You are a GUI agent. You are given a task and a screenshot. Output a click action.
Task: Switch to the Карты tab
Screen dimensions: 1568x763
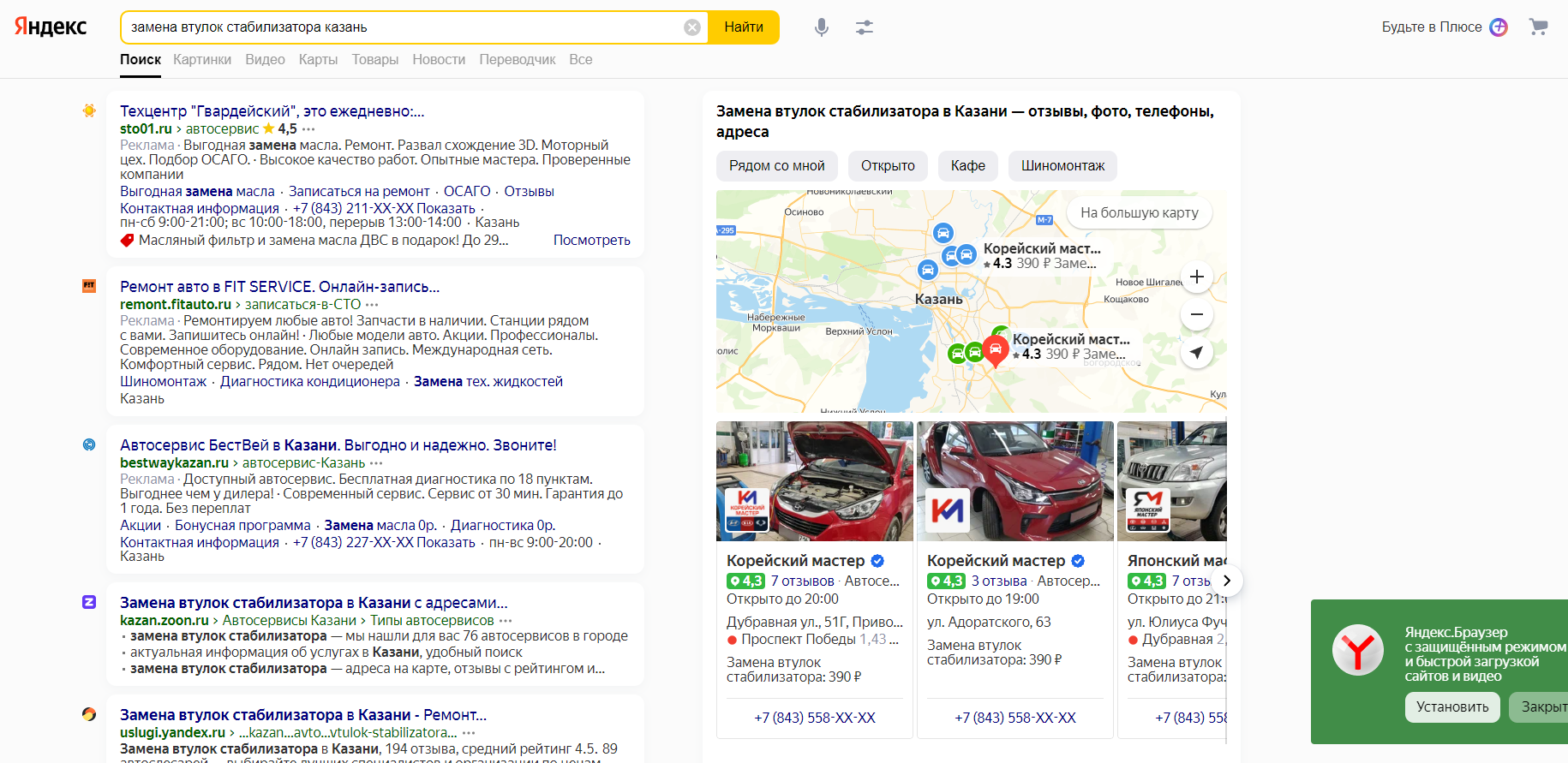pos(318,60)
